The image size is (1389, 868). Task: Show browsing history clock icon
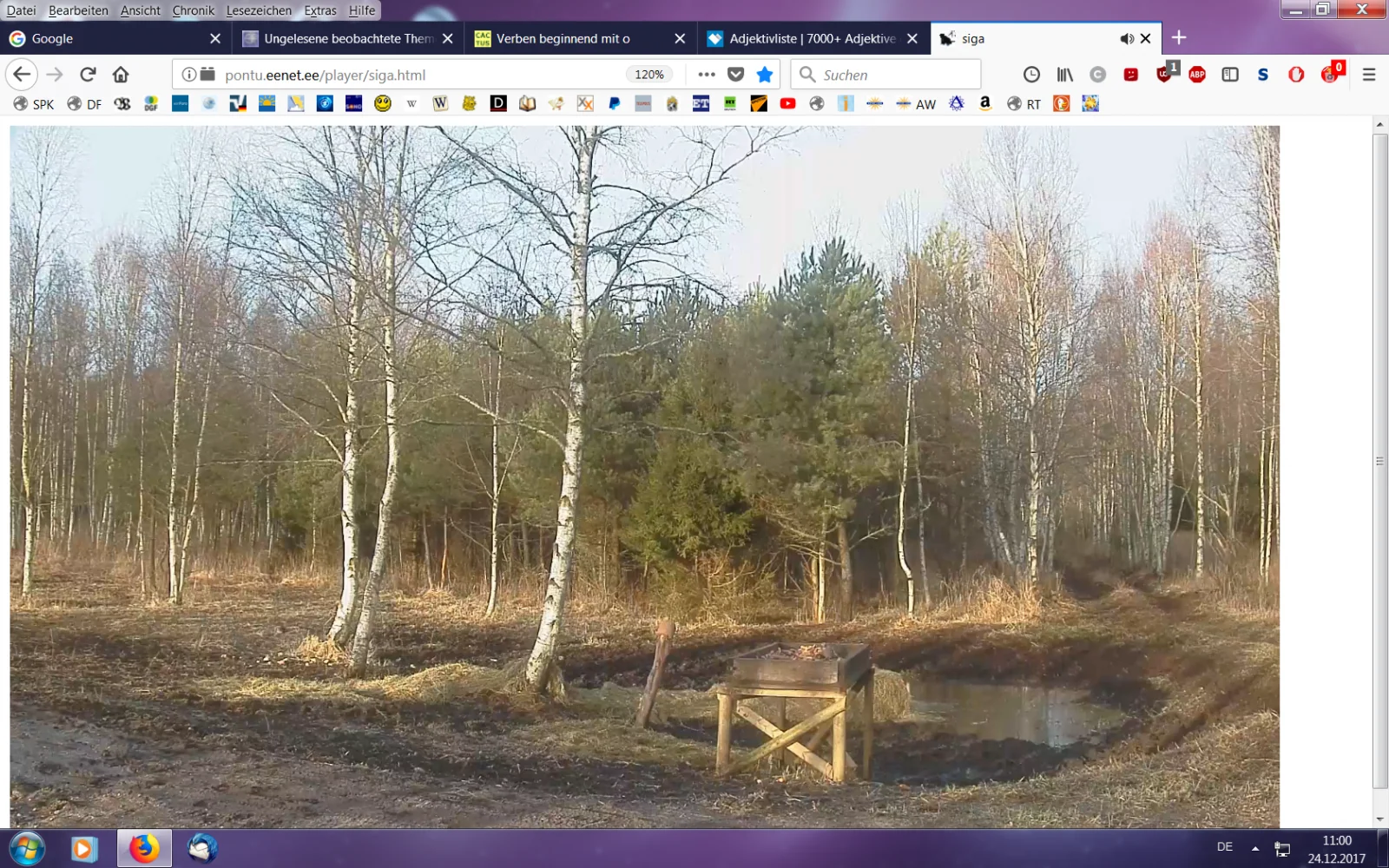pyautogui.click(x=1031, y=75)
